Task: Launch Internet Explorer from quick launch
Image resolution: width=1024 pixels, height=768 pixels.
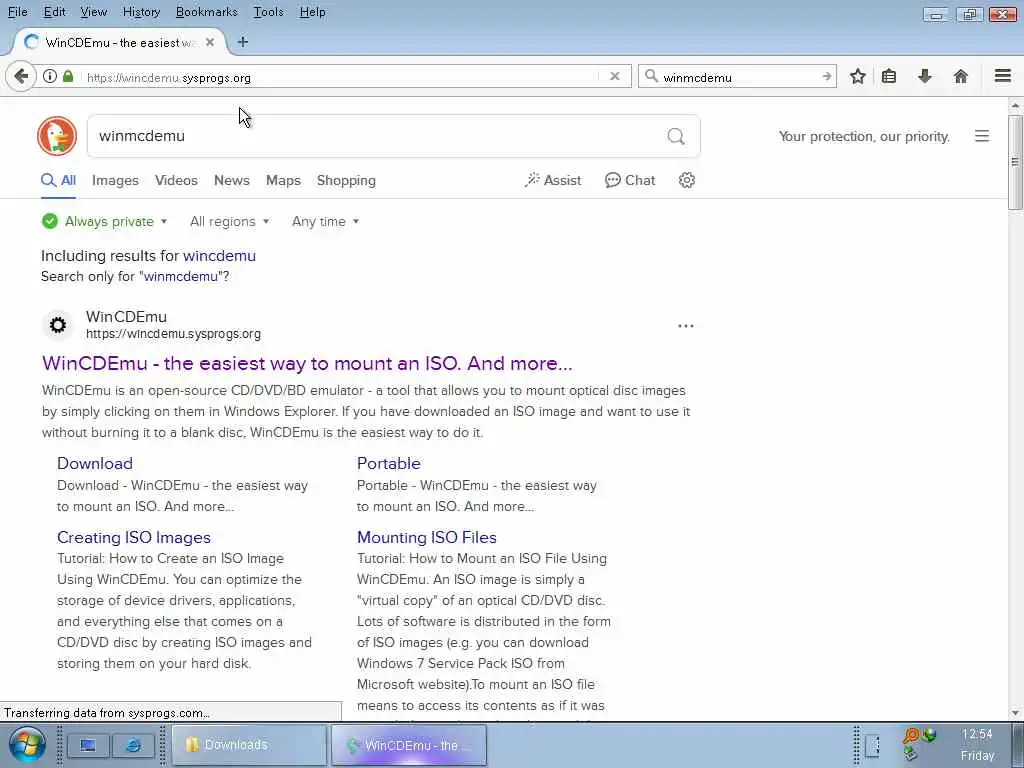Action: coord(133,745)
